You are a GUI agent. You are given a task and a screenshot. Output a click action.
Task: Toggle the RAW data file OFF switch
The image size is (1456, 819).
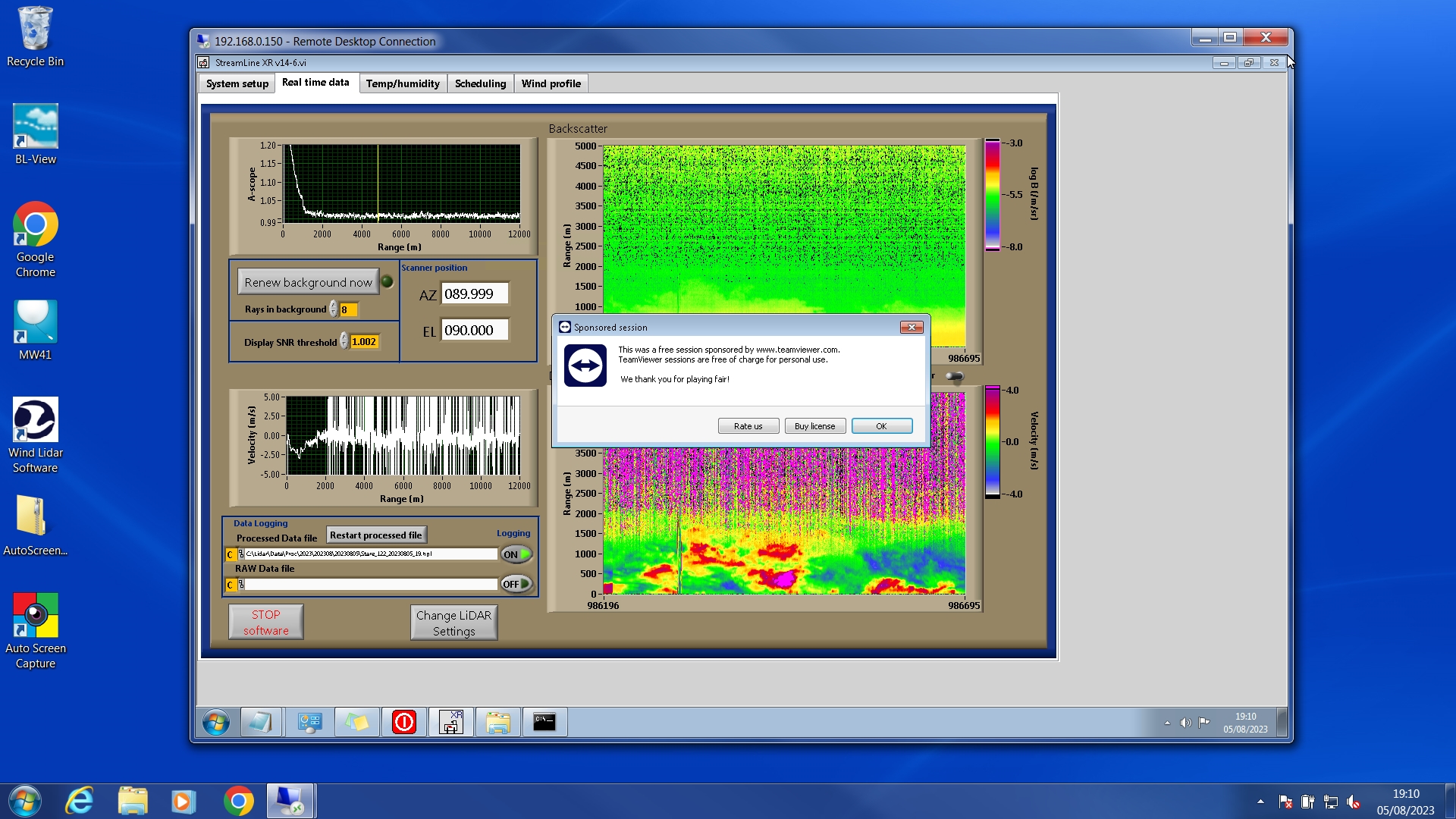click(516, 584)
